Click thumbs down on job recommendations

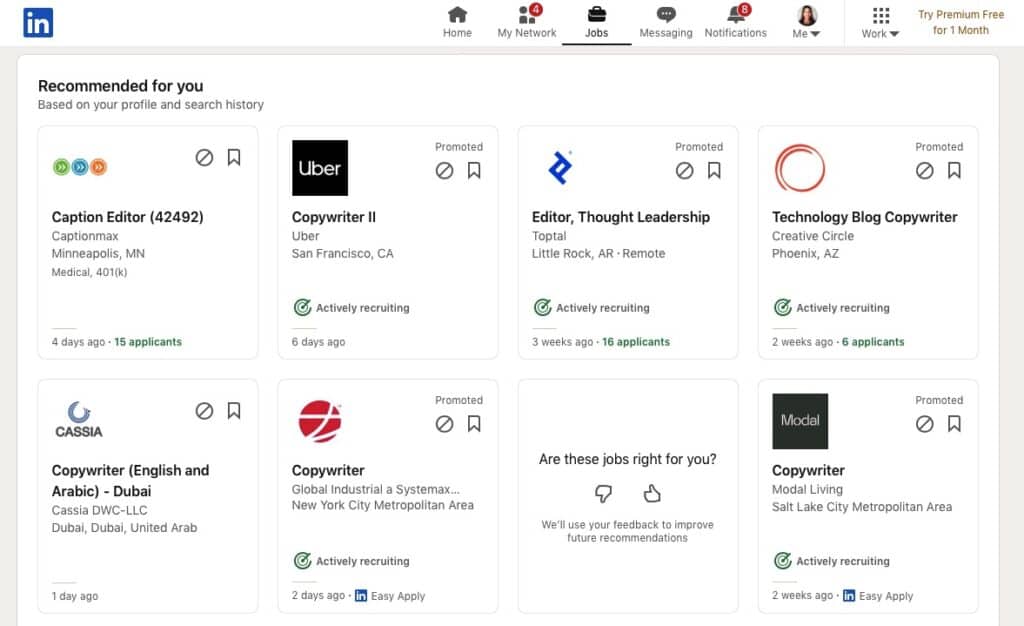click(603, 493)
